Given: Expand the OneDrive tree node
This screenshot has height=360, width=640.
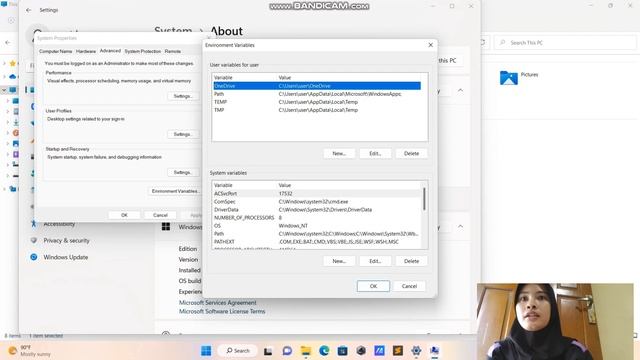Looking at the screenshot, I should coord(4,76).
